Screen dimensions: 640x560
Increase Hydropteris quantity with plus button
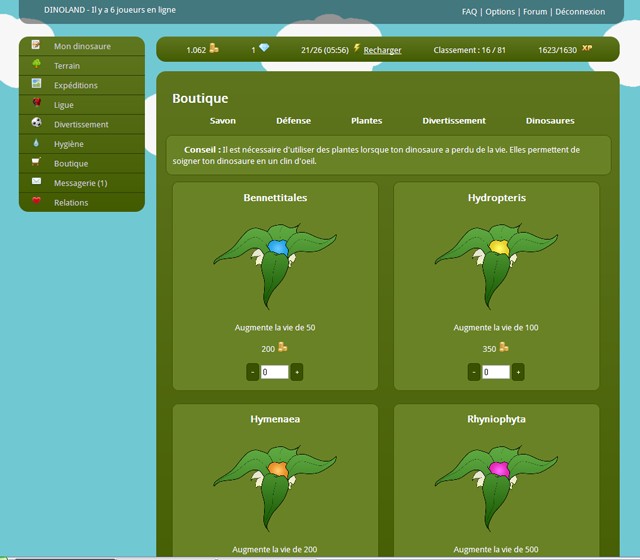(518, 372)
